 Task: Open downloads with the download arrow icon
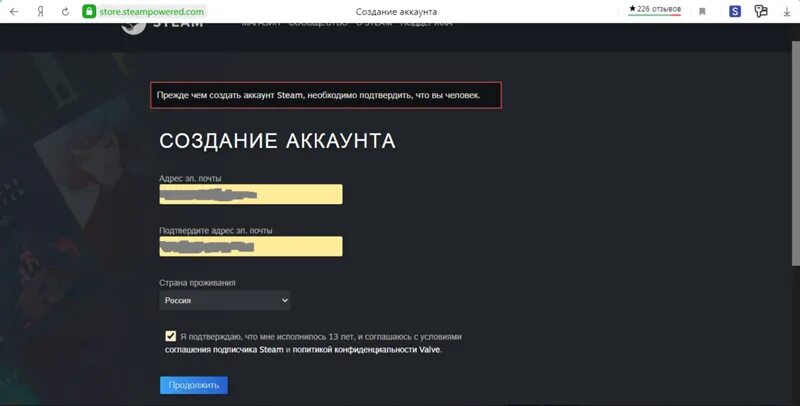[x=787, y=11]
